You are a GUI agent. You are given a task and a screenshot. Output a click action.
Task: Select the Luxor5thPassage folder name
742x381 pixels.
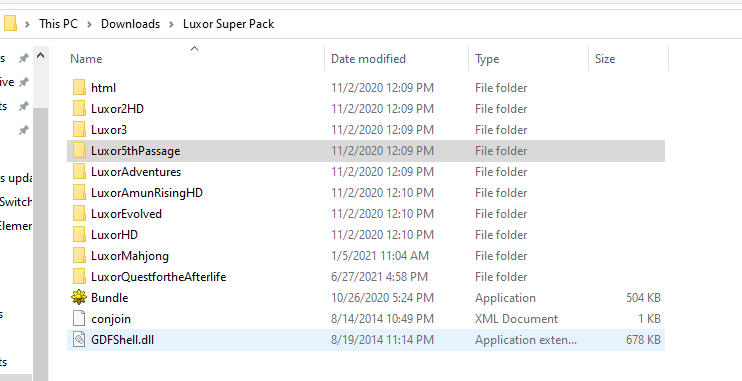[136, 151]
